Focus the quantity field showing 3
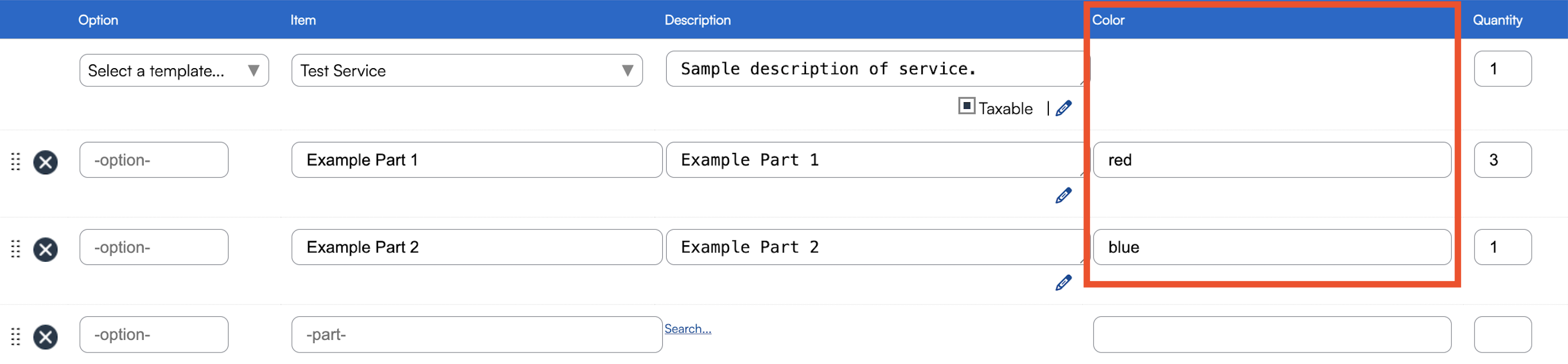This screenshot has height=364, width=1568. pos(1501,160)
